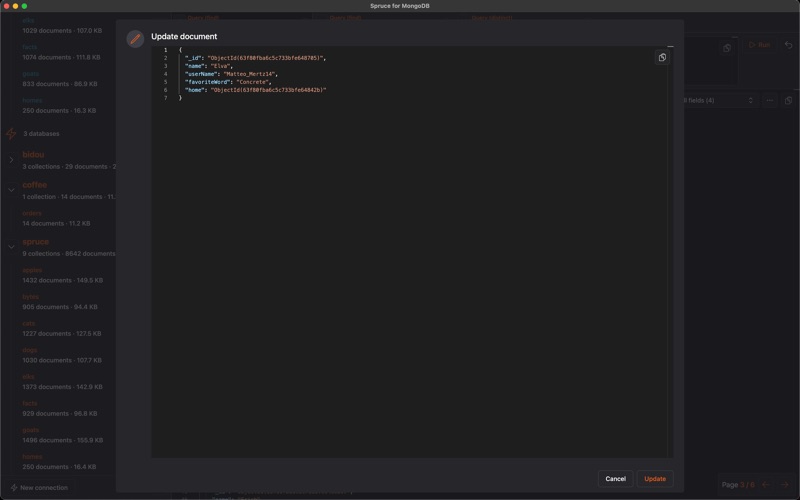Click the lightning icon beside New connection
Viewport: 800px width, 500px height.
click(14, 488)
